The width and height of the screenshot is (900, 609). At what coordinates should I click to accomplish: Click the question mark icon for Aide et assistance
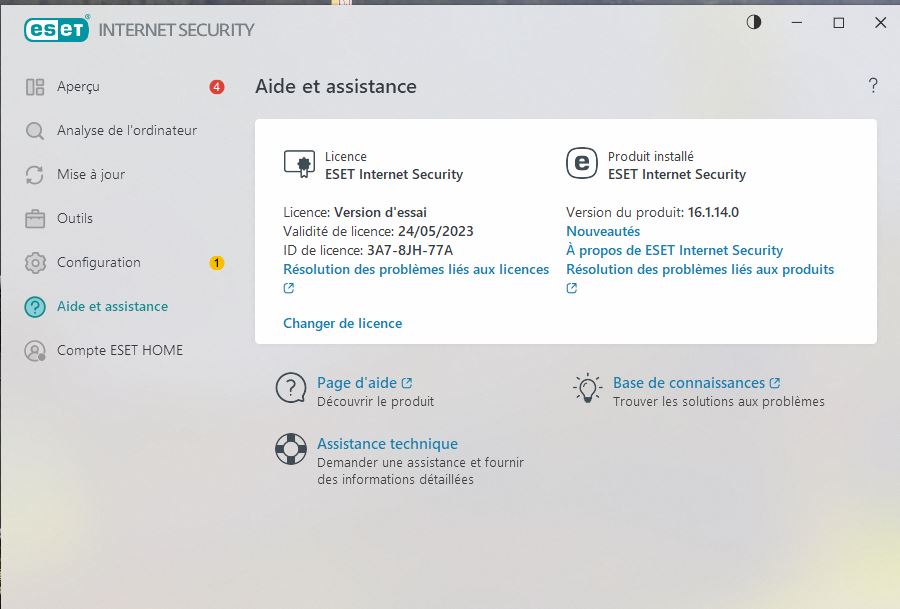[x=35, y=307]
